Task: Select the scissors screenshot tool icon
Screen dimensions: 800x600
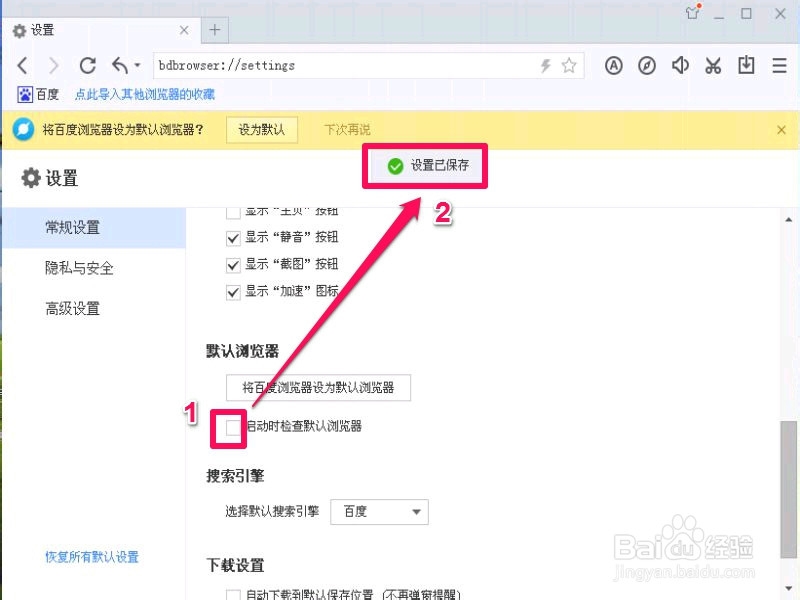Action: [713, 65]
